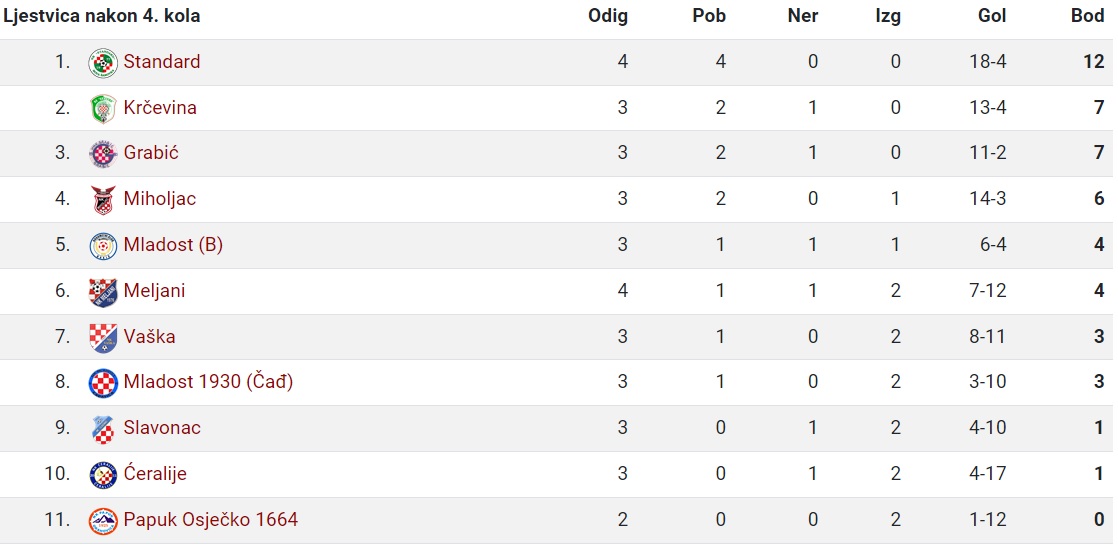Viewport: 1118px width, 545px height.
Task: Click the Ćeralije club crest icon
Action: (103, 474)
